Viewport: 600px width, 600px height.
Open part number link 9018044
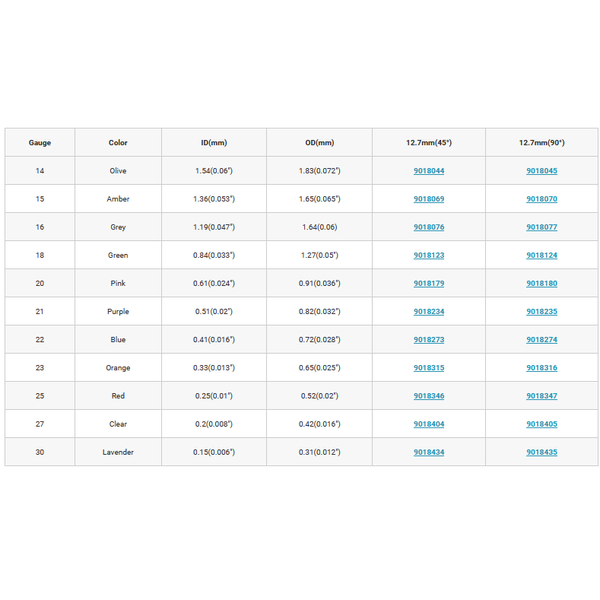point(429,171)
